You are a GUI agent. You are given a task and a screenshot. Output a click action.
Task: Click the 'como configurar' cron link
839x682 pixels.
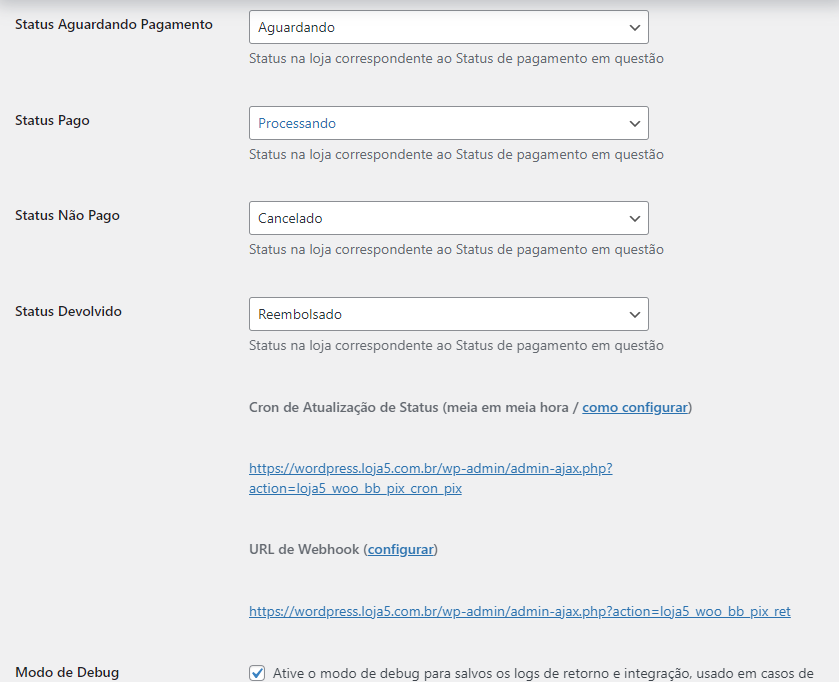(x=635, y=408)
